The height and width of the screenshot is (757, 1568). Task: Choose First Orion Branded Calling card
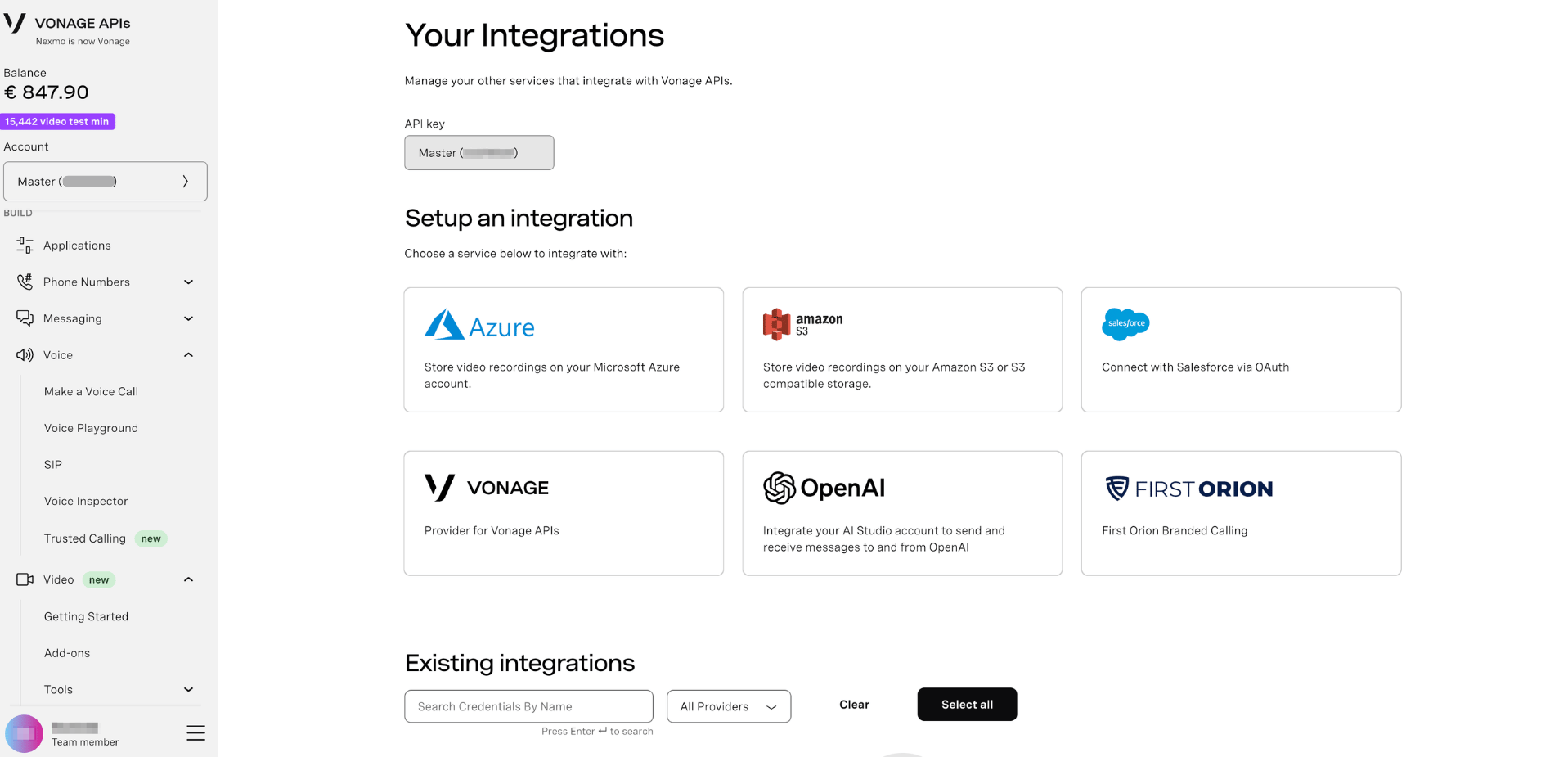coord(1241,513)
